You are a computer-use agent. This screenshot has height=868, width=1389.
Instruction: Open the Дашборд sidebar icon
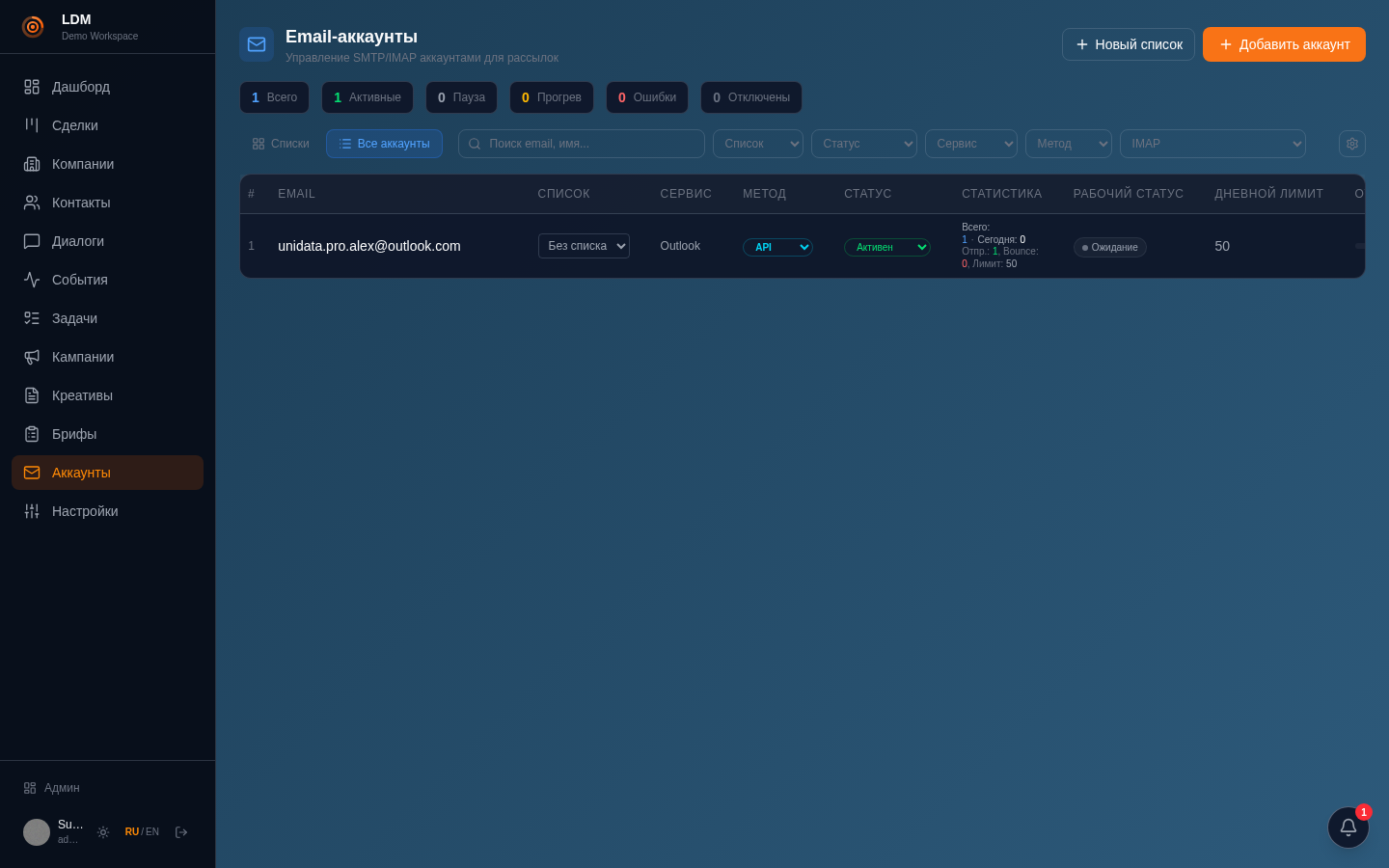(x=32, y=87)
